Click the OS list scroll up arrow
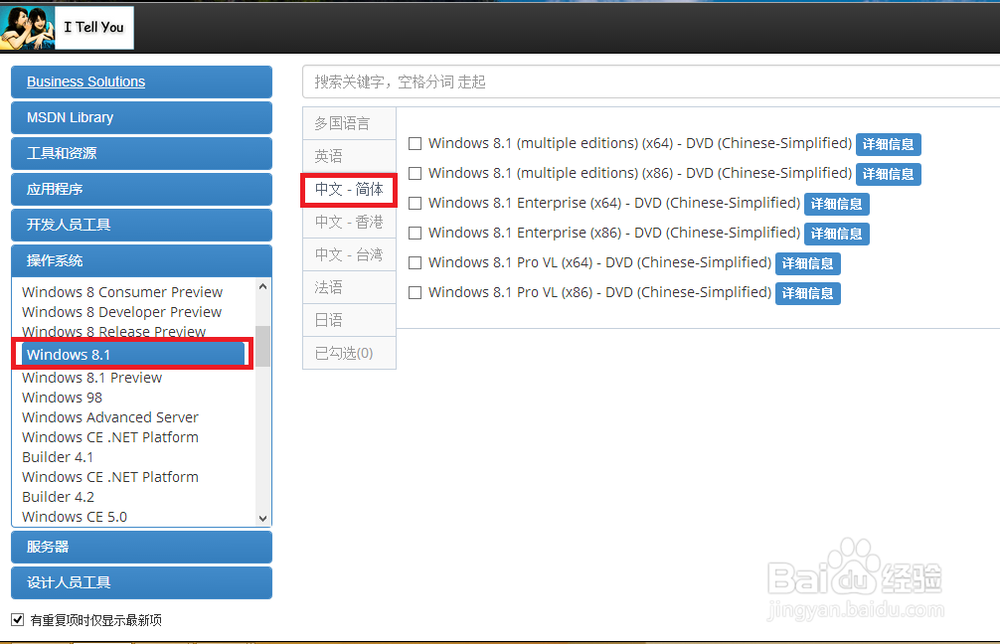1000x644 pixels. pos(263,287)
